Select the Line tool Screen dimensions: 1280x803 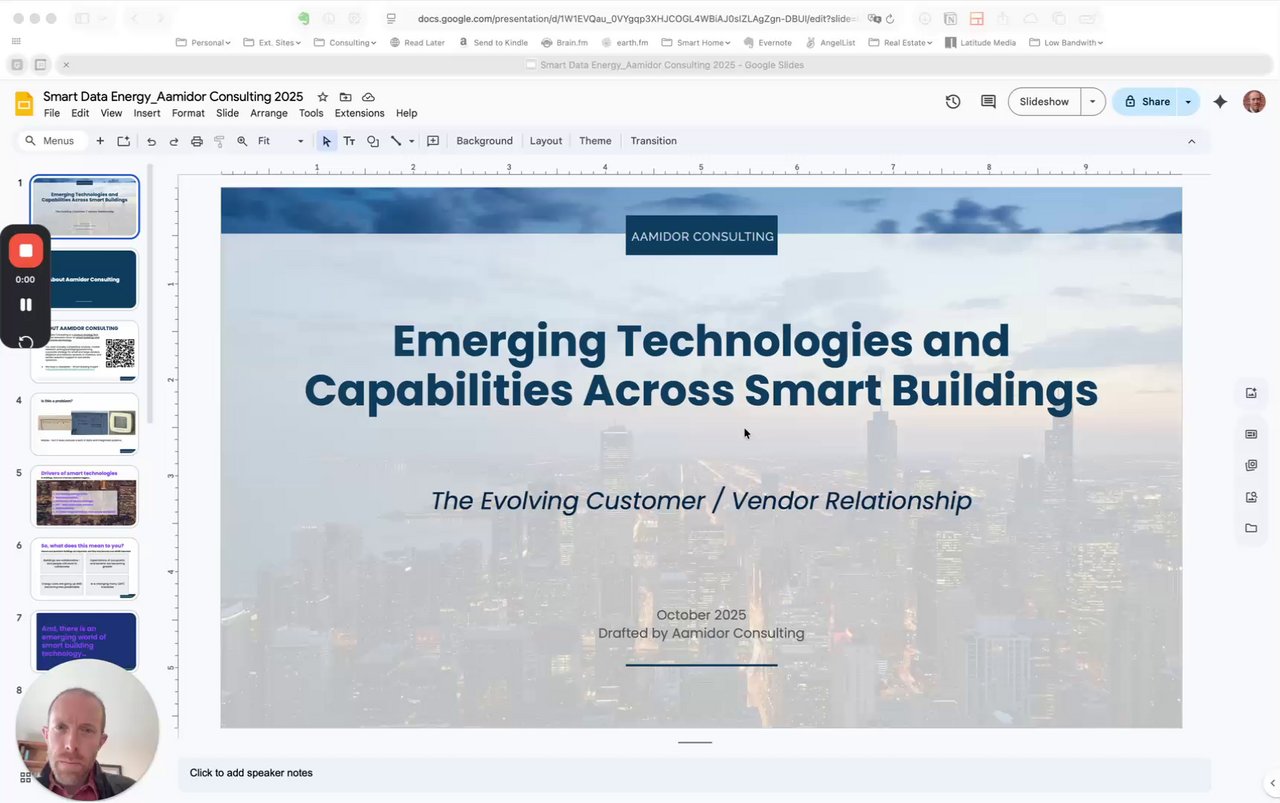(x=396, y=141)
